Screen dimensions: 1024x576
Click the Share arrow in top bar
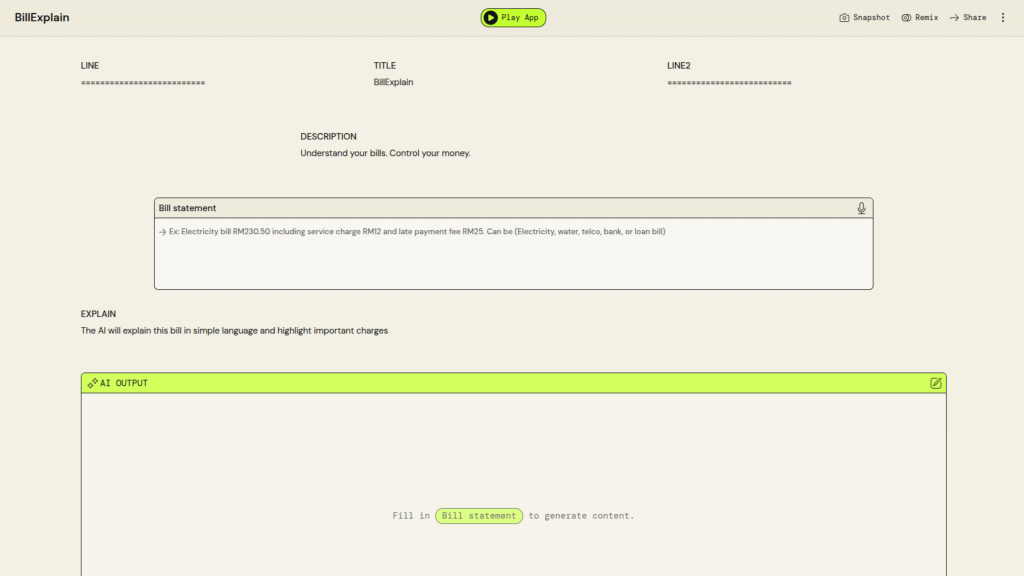click(x=954, y=18)
